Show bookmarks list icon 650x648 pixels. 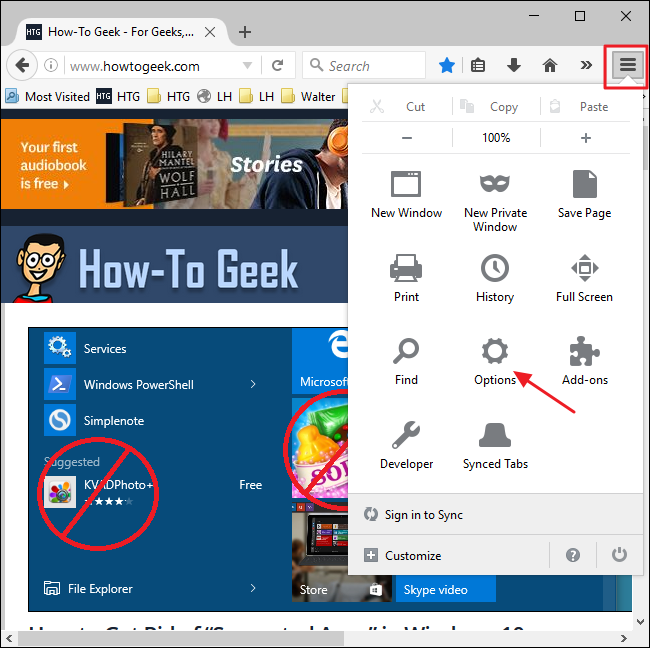click(478, 65)
